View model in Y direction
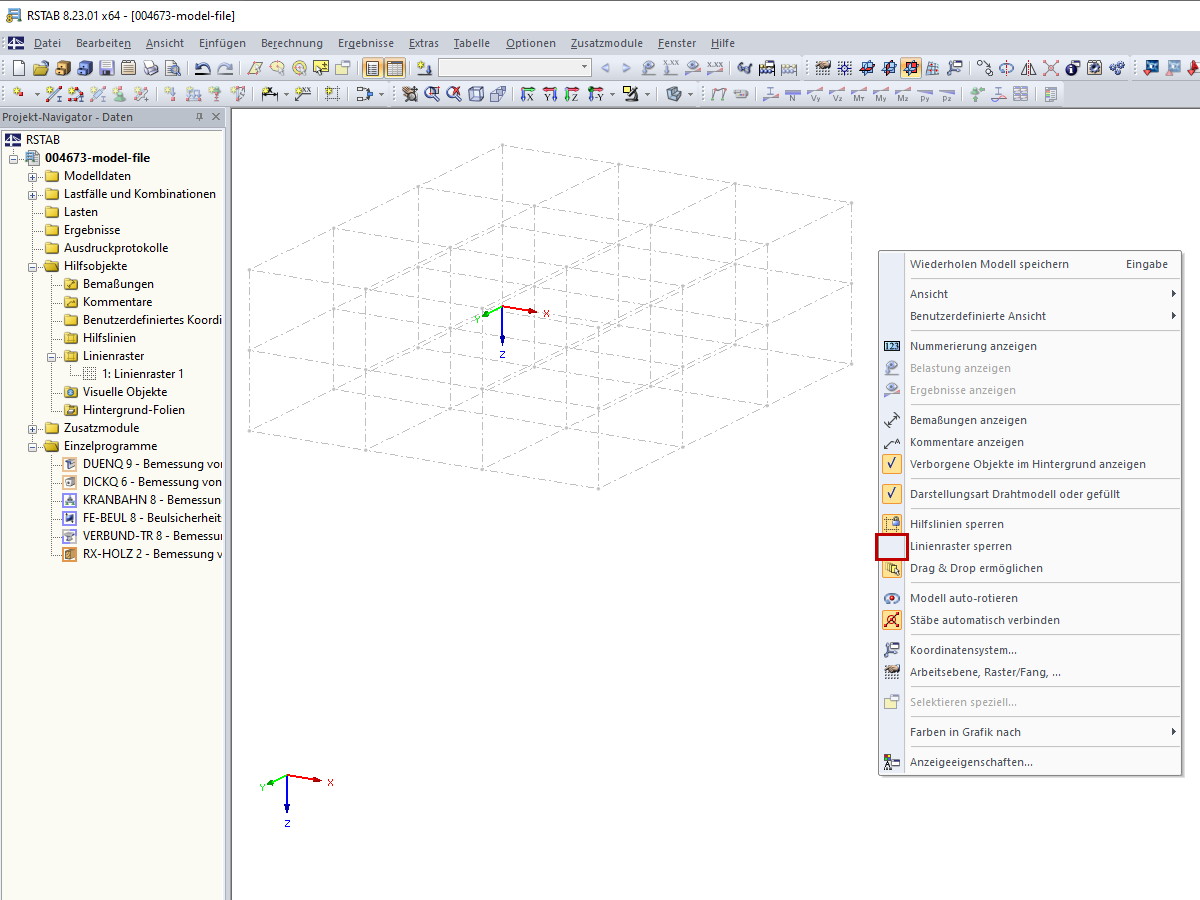Viewport: 1200px width, 900px height. tap(550, 94)
